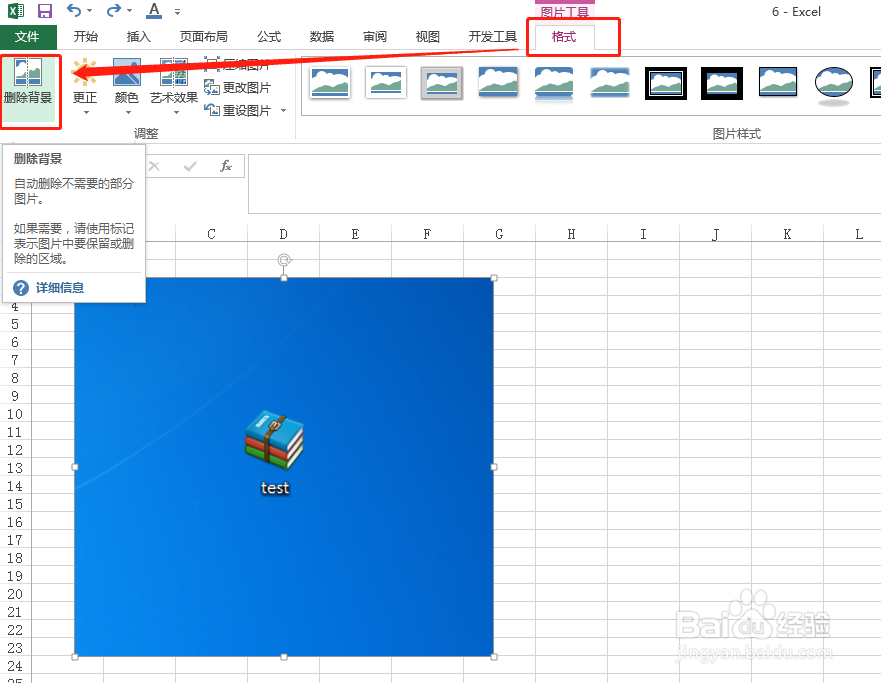Select column J header
The width and height of the screenshot is (881, 683).
pos(715,234)
